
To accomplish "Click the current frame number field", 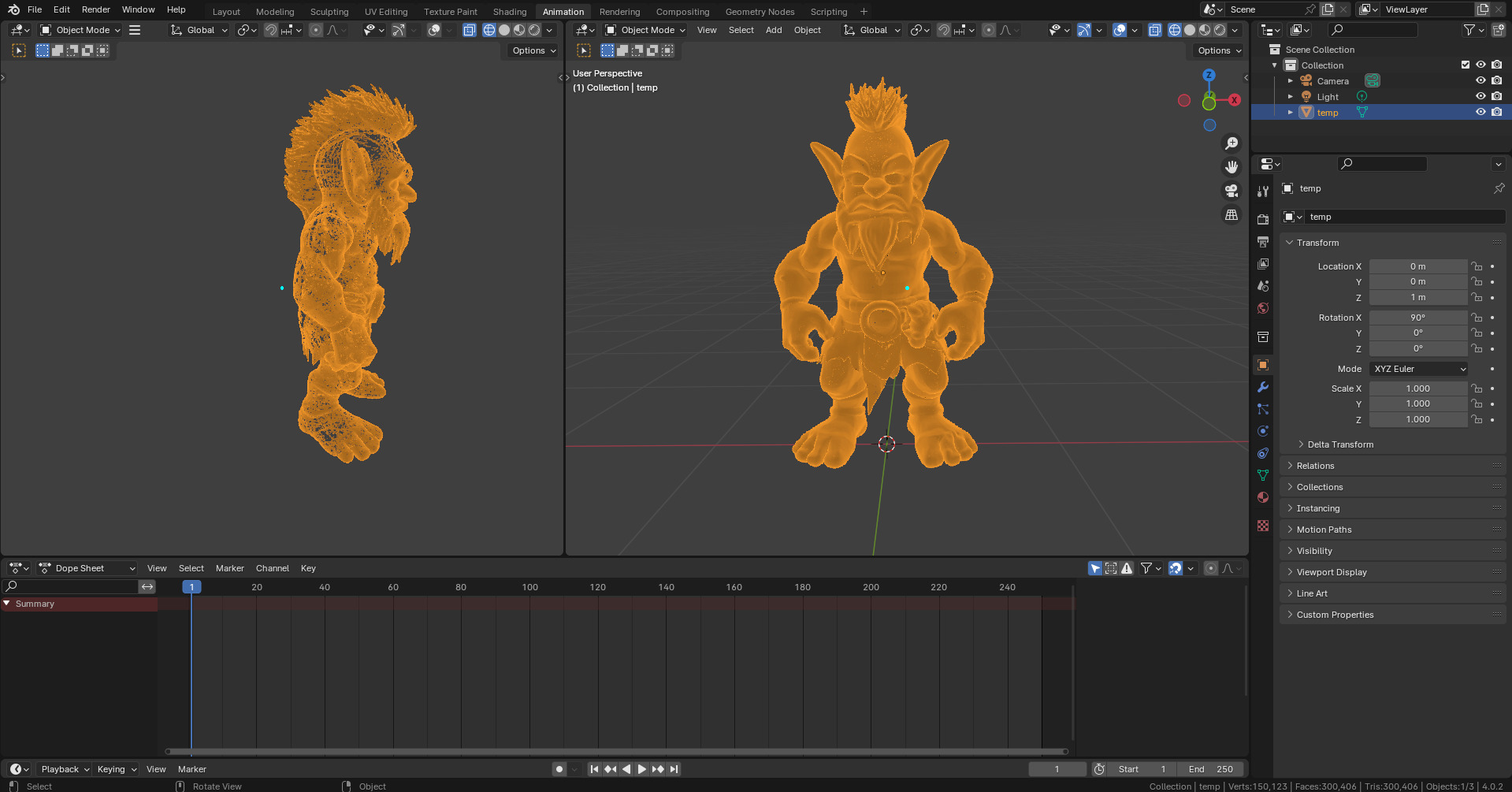I will click(1057, 769).
